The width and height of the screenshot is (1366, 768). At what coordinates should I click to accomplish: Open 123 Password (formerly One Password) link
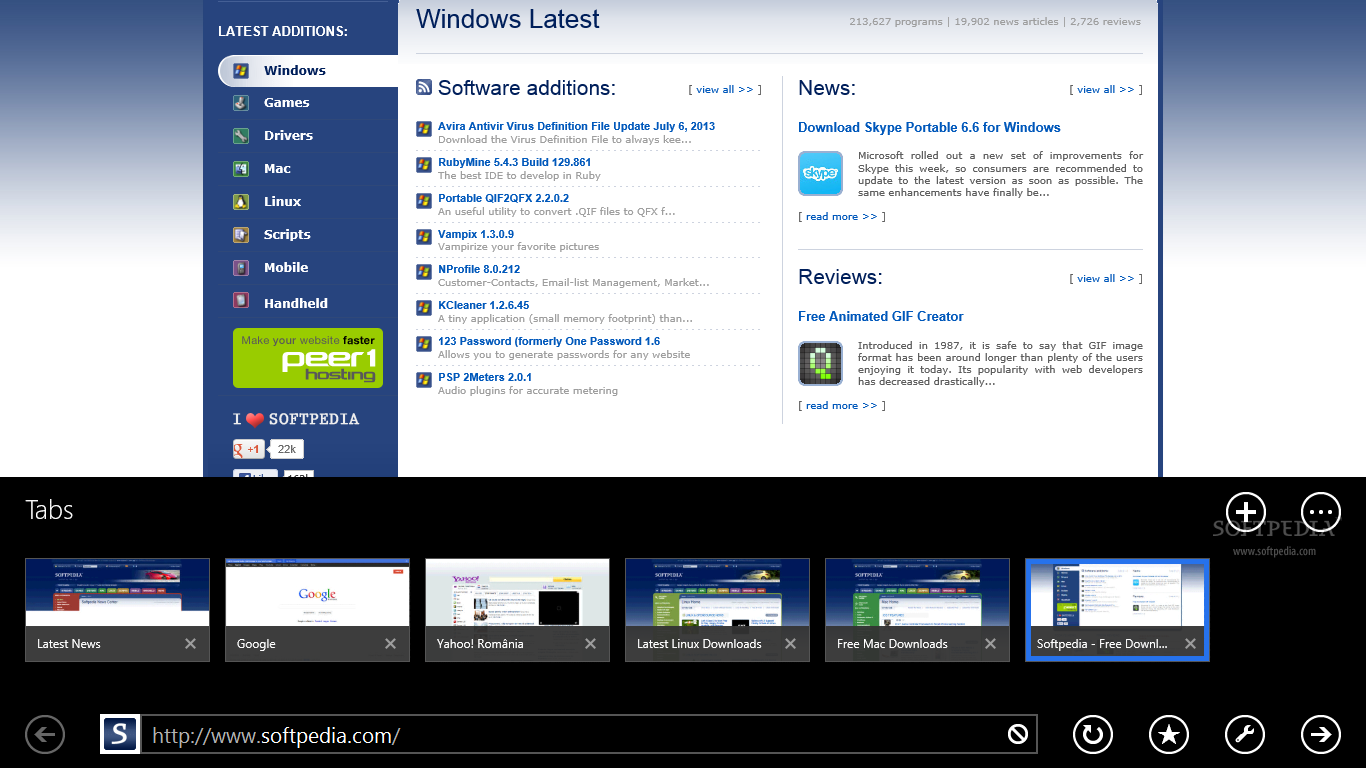(x=549, y=341)
